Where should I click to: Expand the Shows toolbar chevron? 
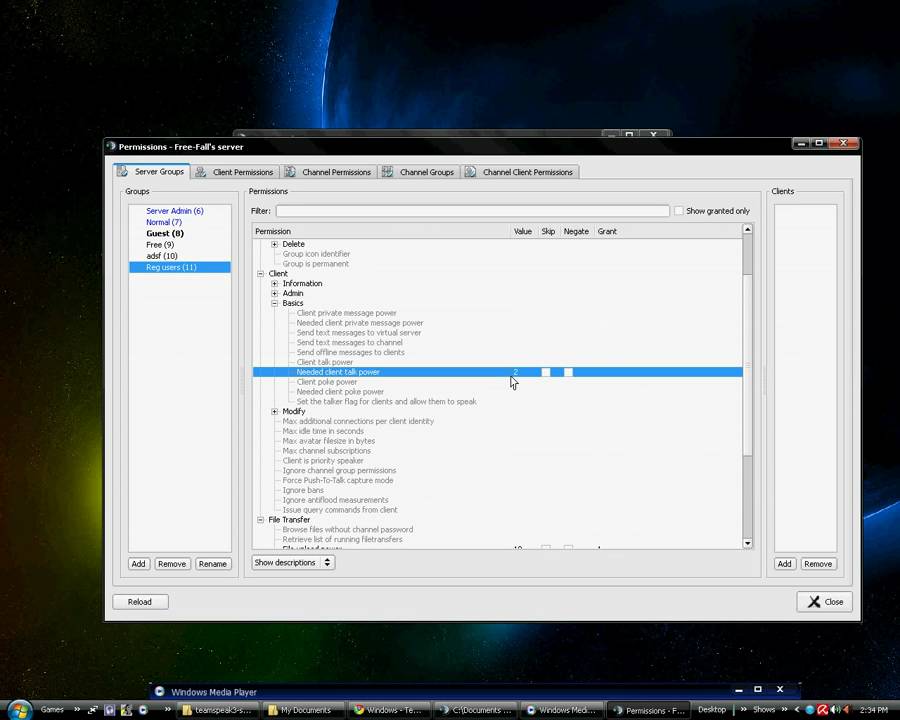tap(784, 710)
